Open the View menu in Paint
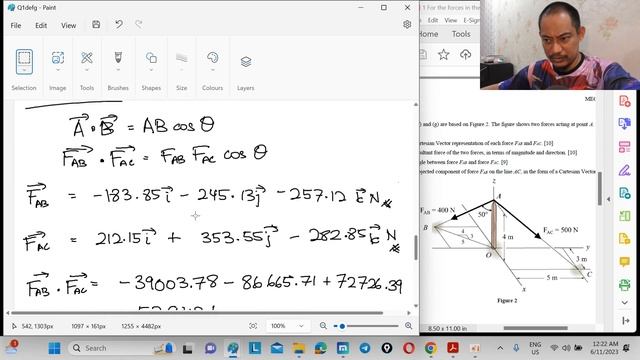This screenshot has width=640, height=360. click(69, 25)
